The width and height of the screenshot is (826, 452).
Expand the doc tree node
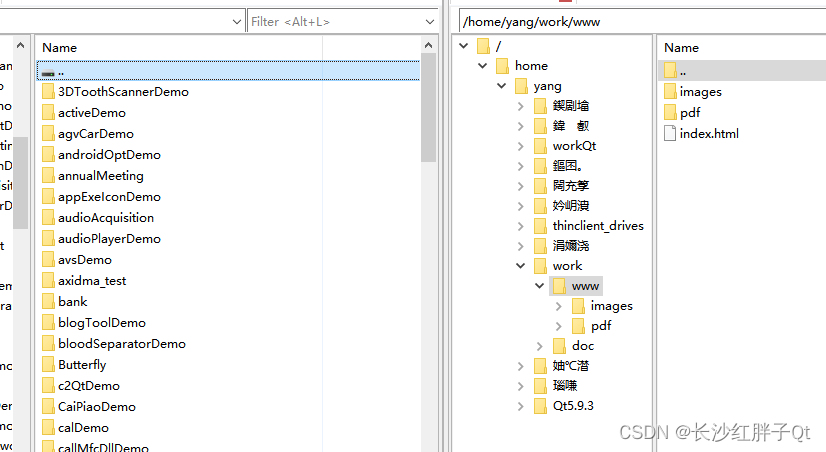tap(539, 346)
